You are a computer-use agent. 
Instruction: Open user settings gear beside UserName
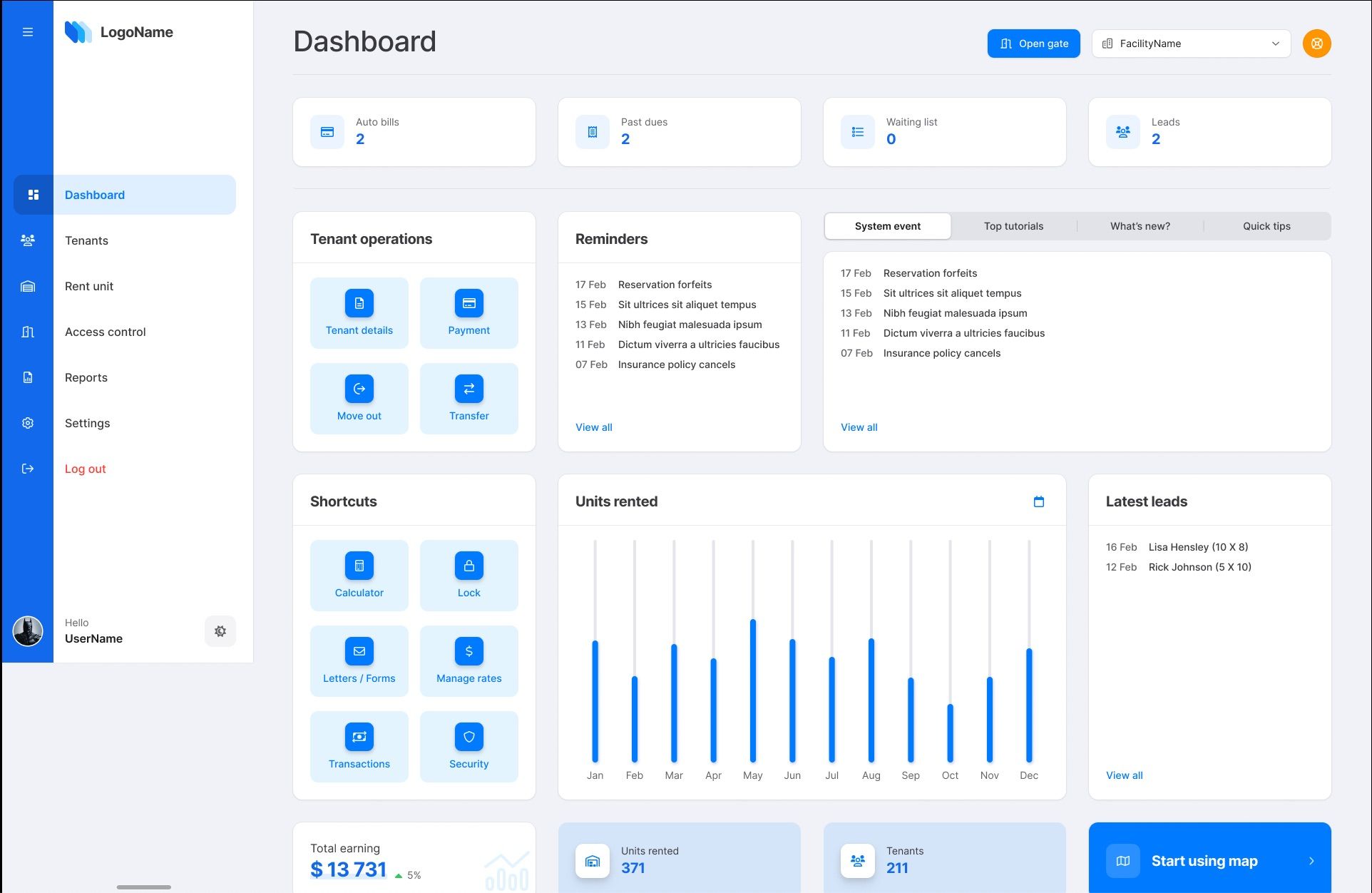(x=220, y=631)
